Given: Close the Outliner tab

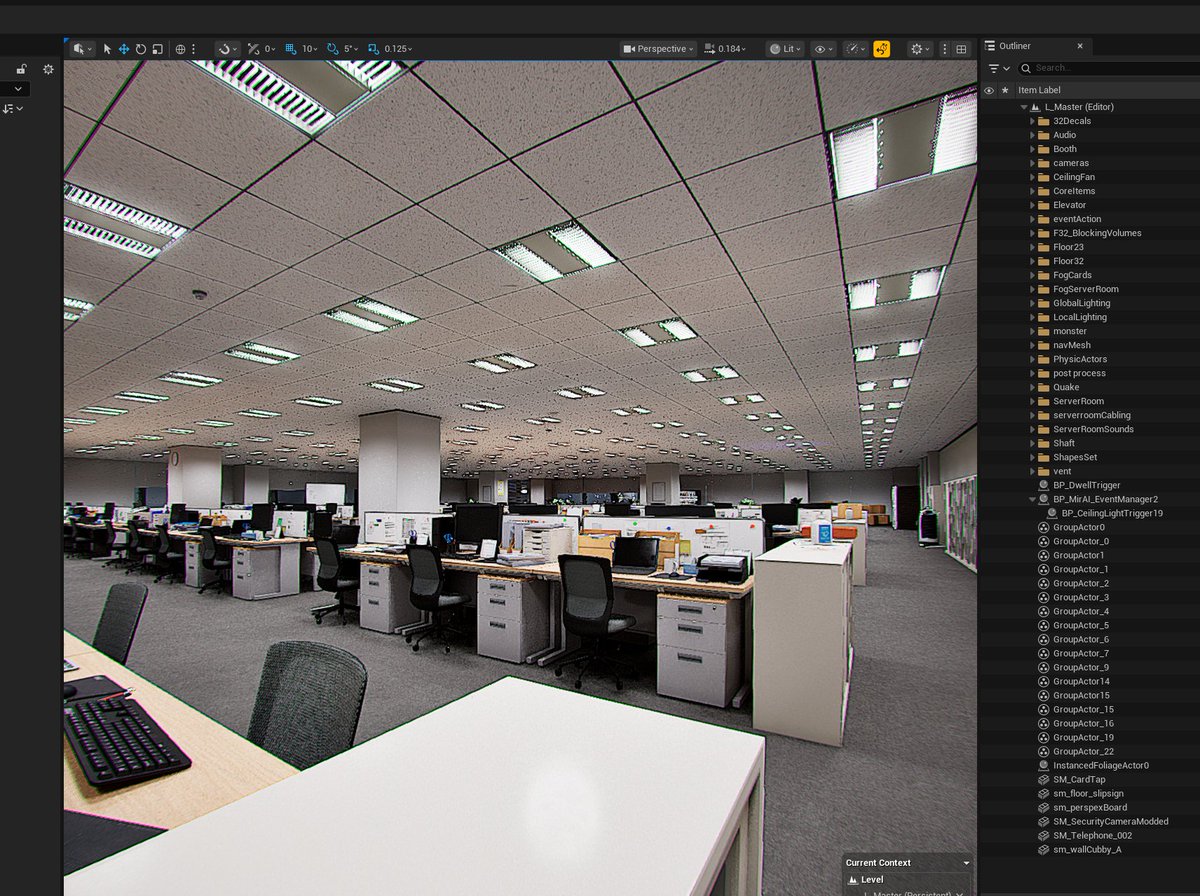Looking at the screenshot, I should pos(1080,46).
